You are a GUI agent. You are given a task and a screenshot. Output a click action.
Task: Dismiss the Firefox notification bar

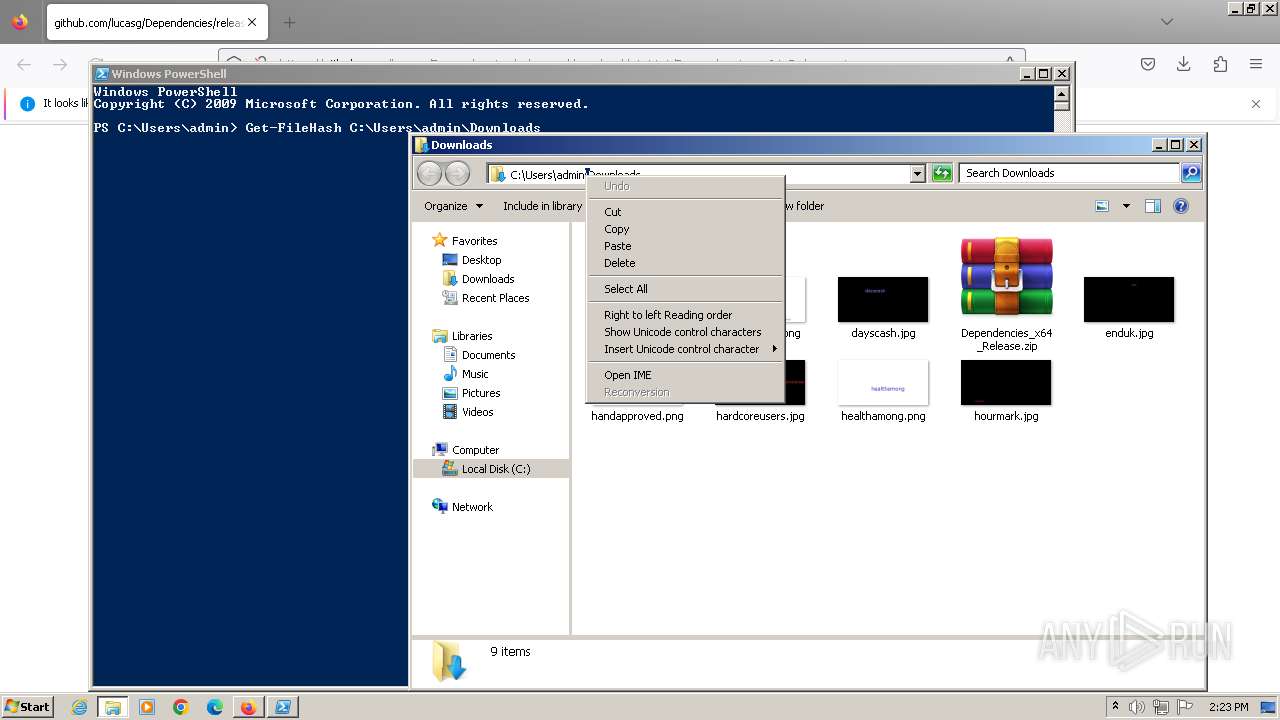[1256, 103]
